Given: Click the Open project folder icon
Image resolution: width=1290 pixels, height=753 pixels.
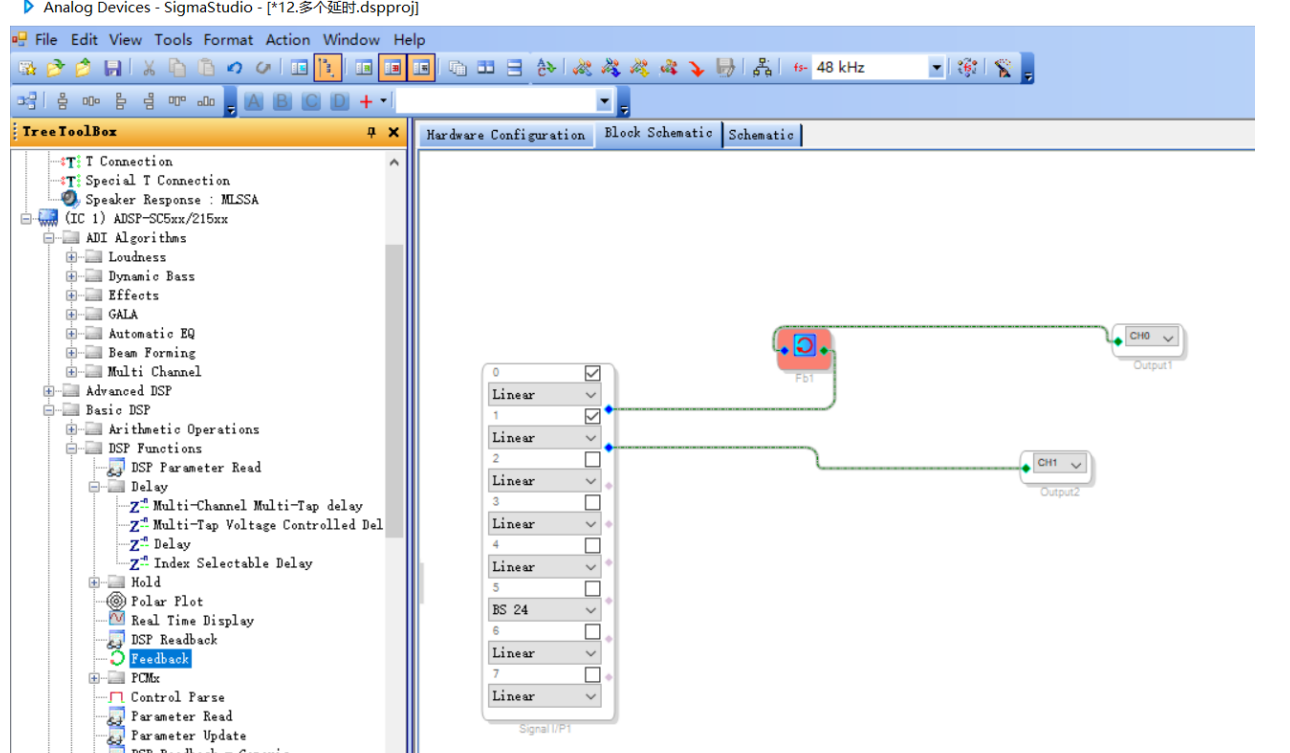Looking at the screenshot, I should 56,68.
